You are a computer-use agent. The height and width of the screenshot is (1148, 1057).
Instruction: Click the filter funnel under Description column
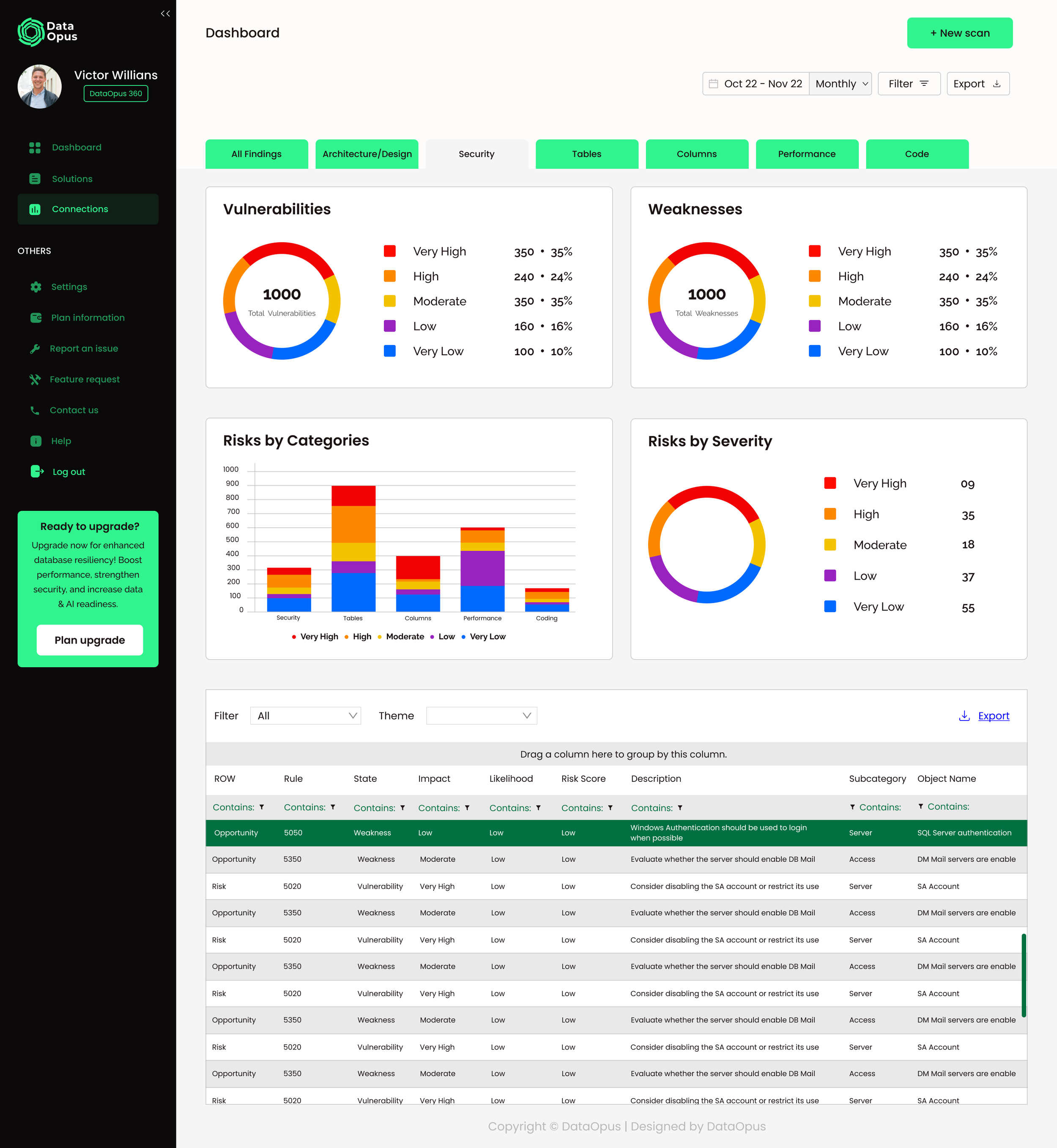click(x=680, y=808)
